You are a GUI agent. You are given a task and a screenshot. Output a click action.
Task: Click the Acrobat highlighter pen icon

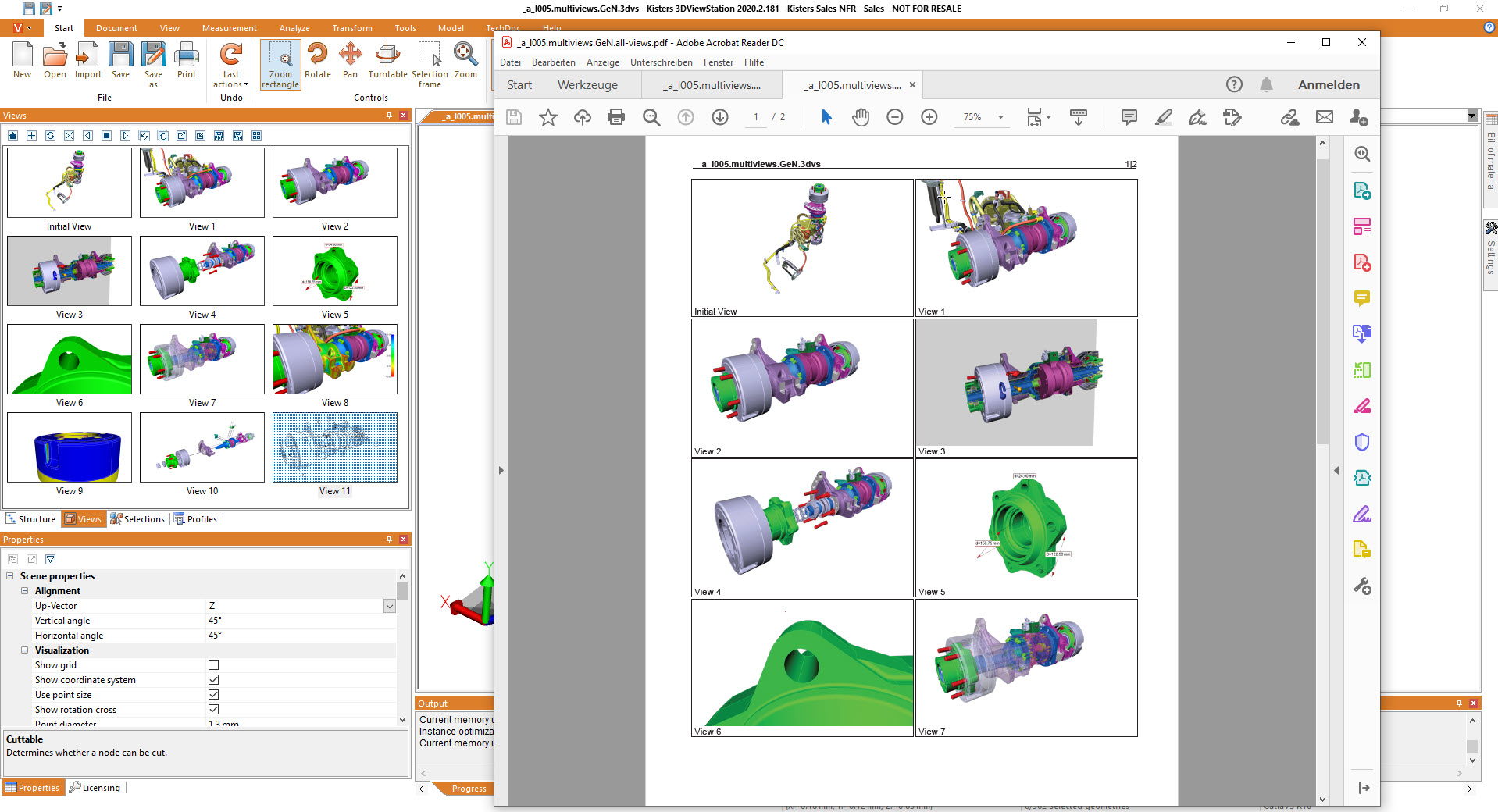(1163, 117)
